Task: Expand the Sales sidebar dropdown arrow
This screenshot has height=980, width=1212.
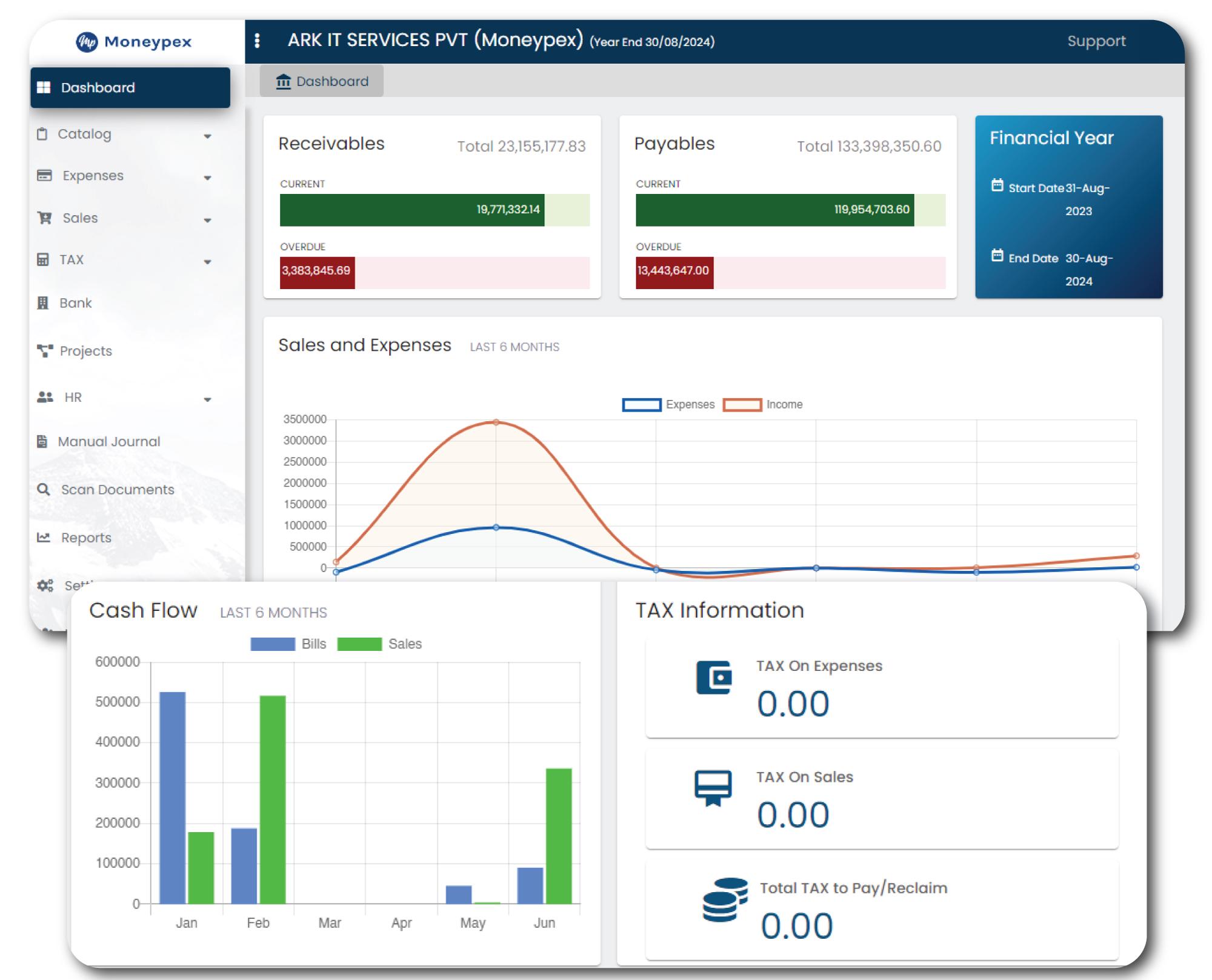Action: 207,220
